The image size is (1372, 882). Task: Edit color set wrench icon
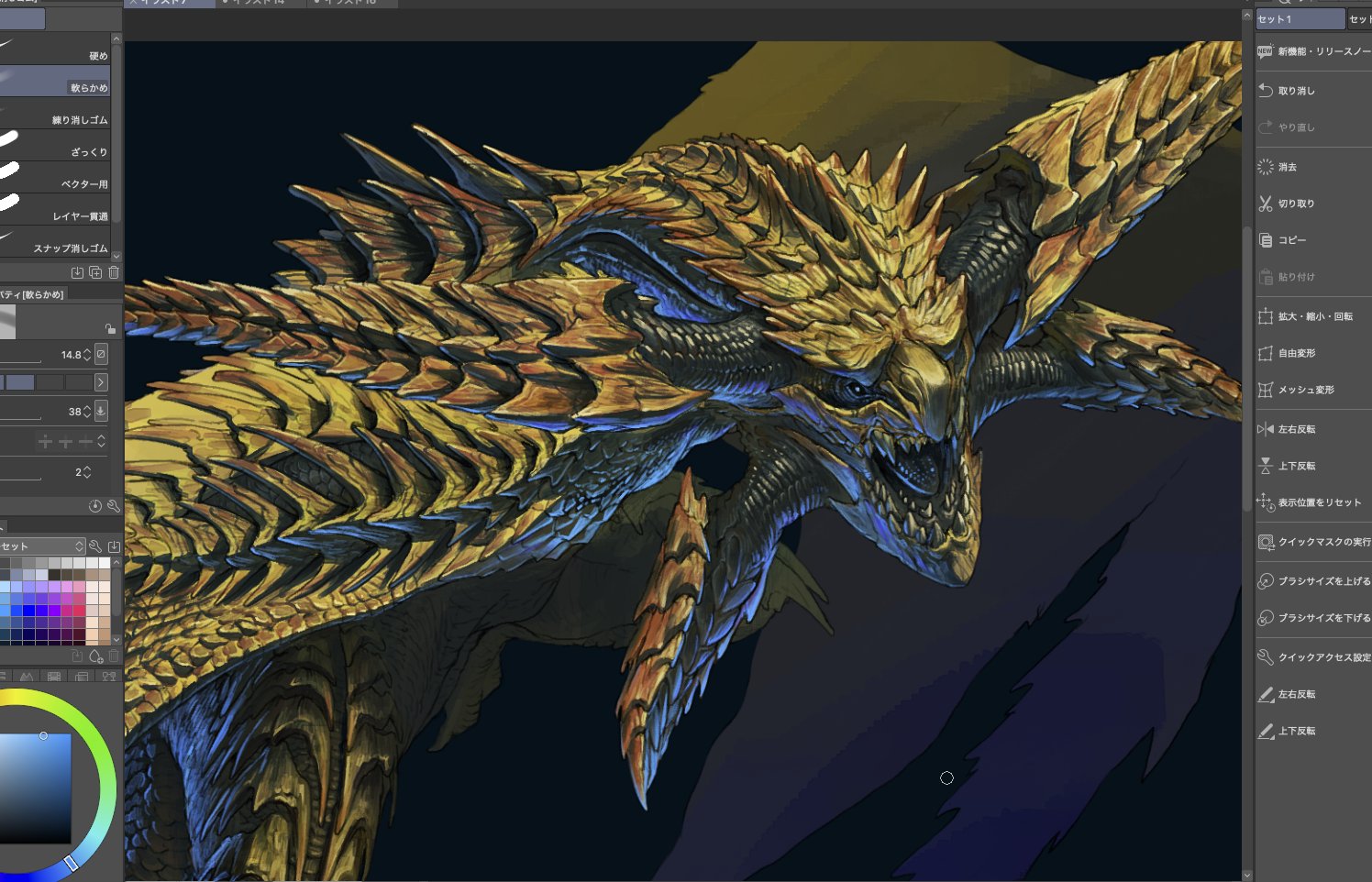tap(95, 546)
